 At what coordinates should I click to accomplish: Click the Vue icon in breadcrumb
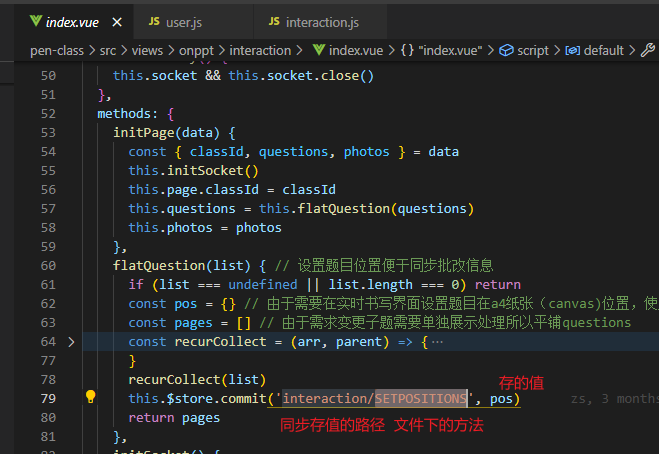click(319, 50)
